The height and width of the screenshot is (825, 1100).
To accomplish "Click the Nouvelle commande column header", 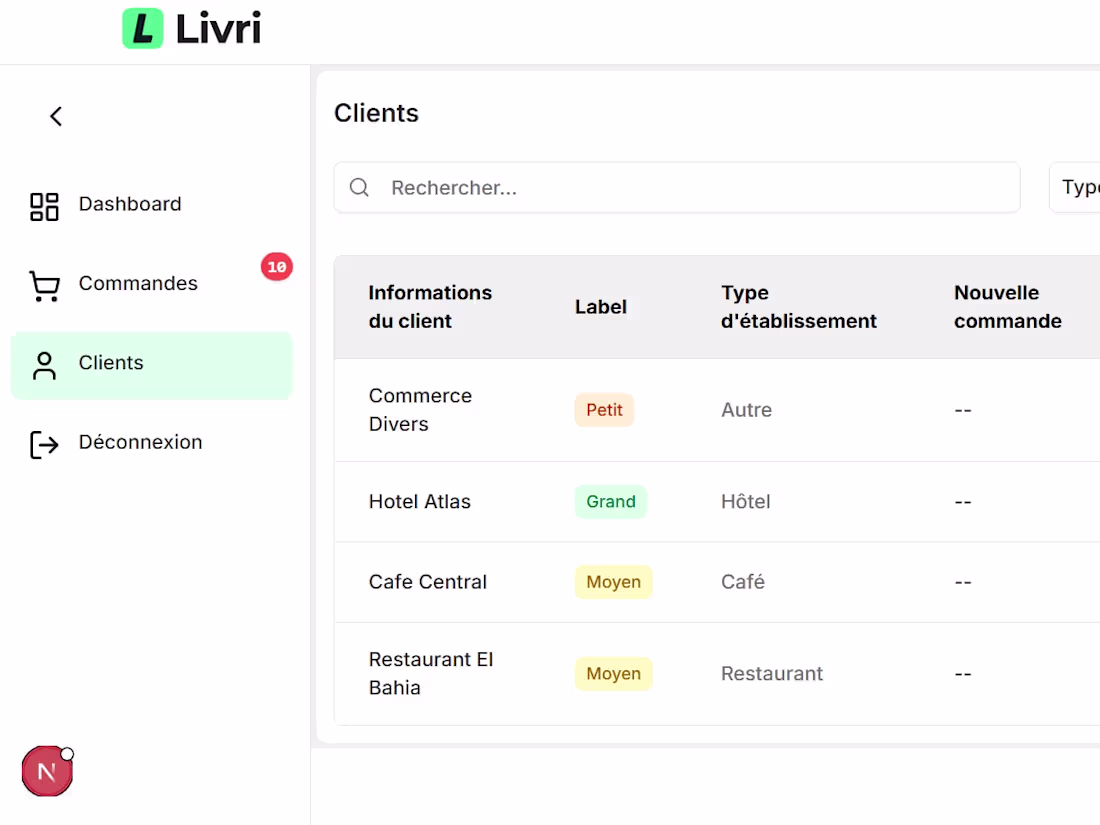I will pyautogui.click(x=1007, y=307).
